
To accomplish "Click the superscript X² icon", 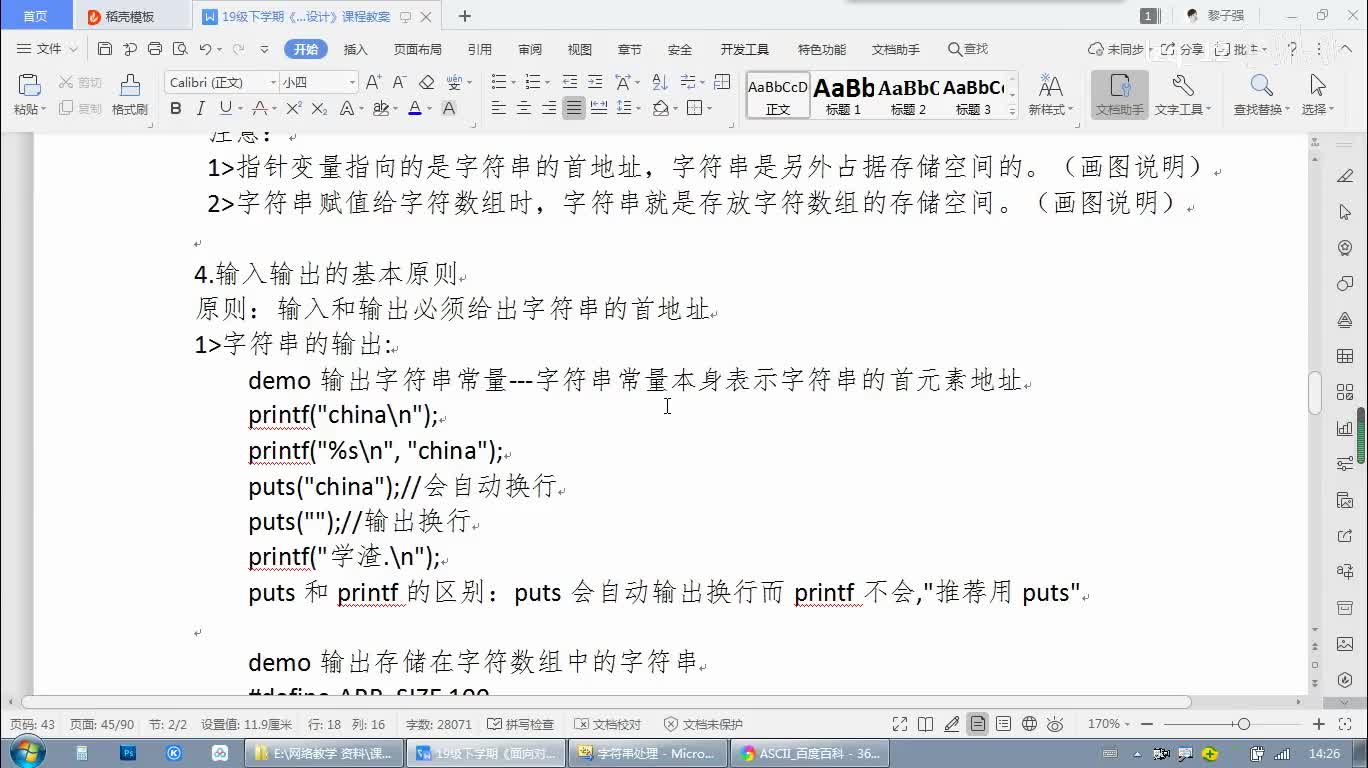I will point(293,109).
